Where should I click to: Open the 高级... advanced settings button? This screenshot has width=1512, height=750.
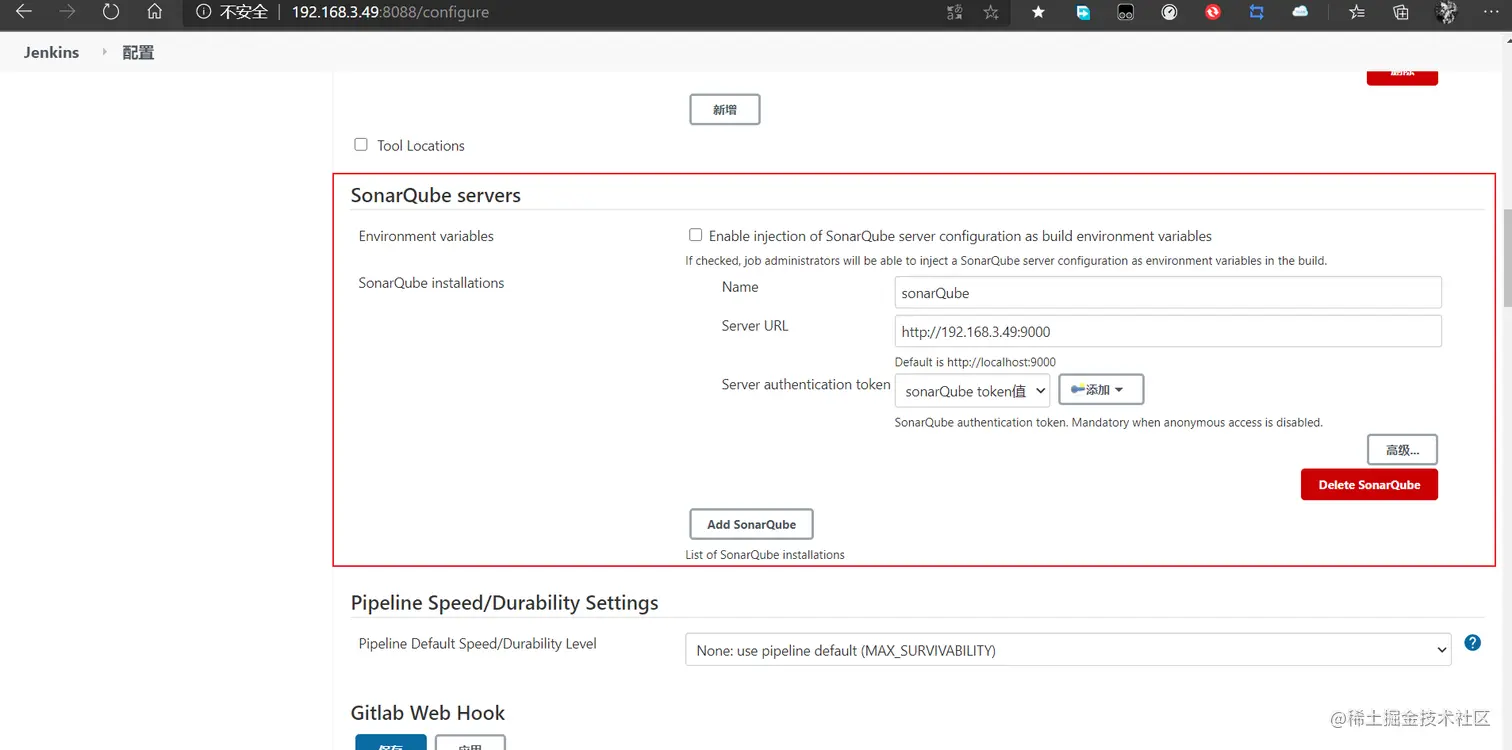[1402, 450]
